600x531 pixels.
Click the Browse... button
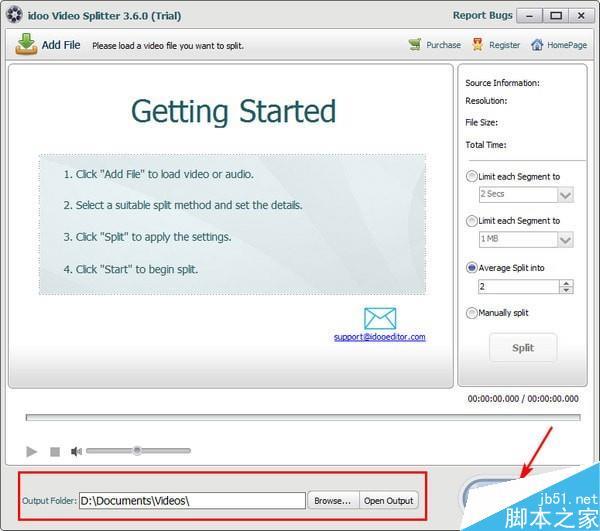[x=333, y=500]
